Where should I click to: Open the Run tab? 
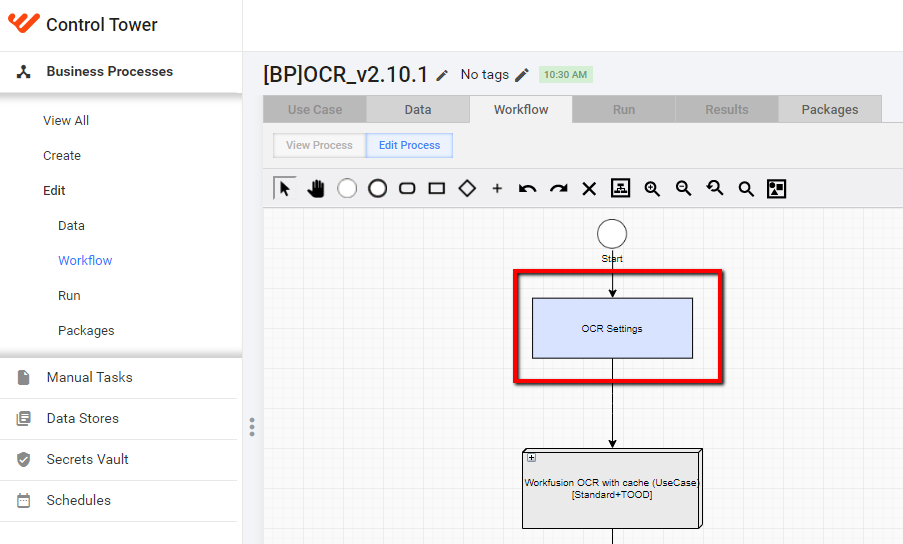click(x=624, y=109)
